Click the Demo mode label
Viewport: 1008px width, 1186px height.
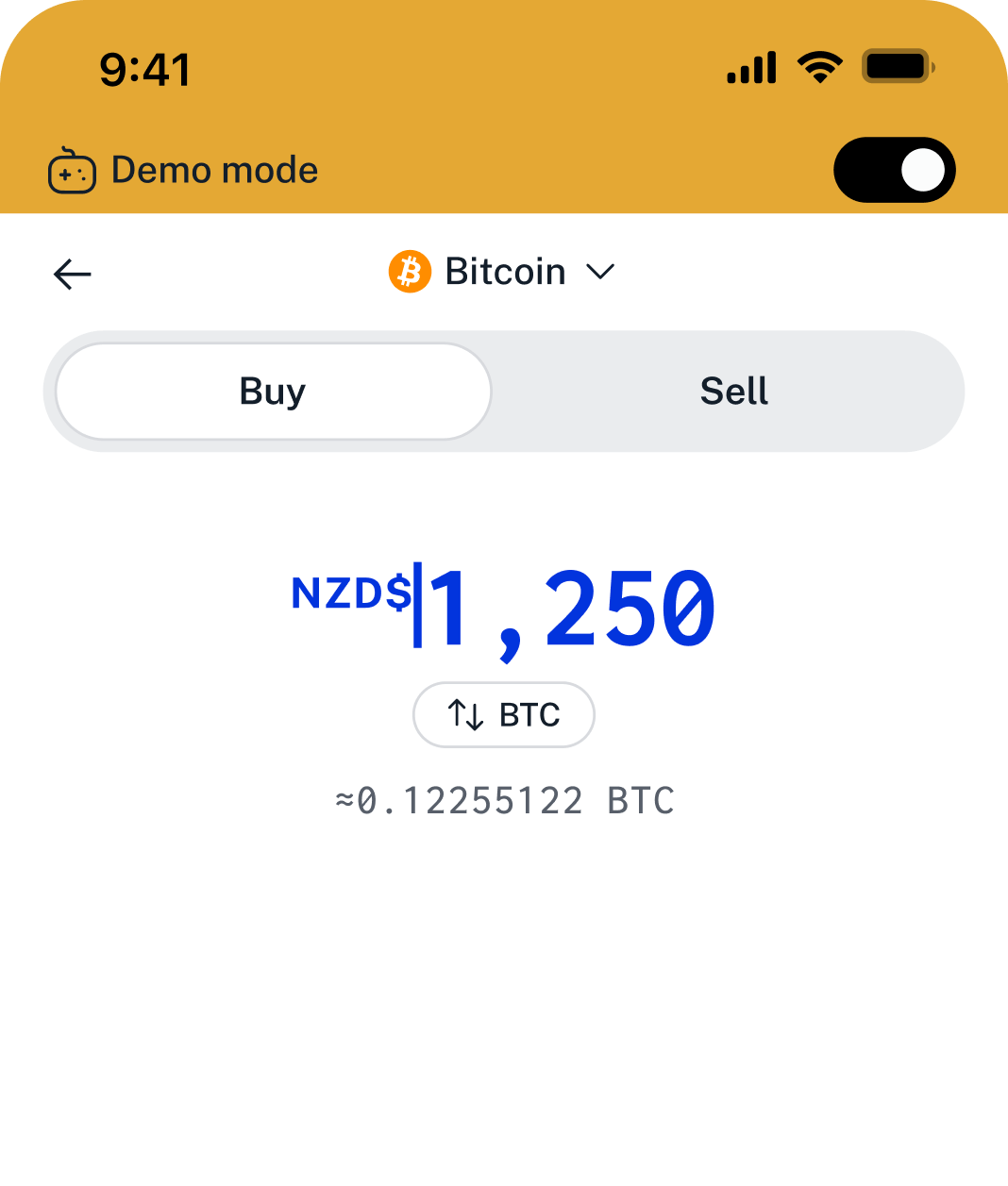[214, 171]
